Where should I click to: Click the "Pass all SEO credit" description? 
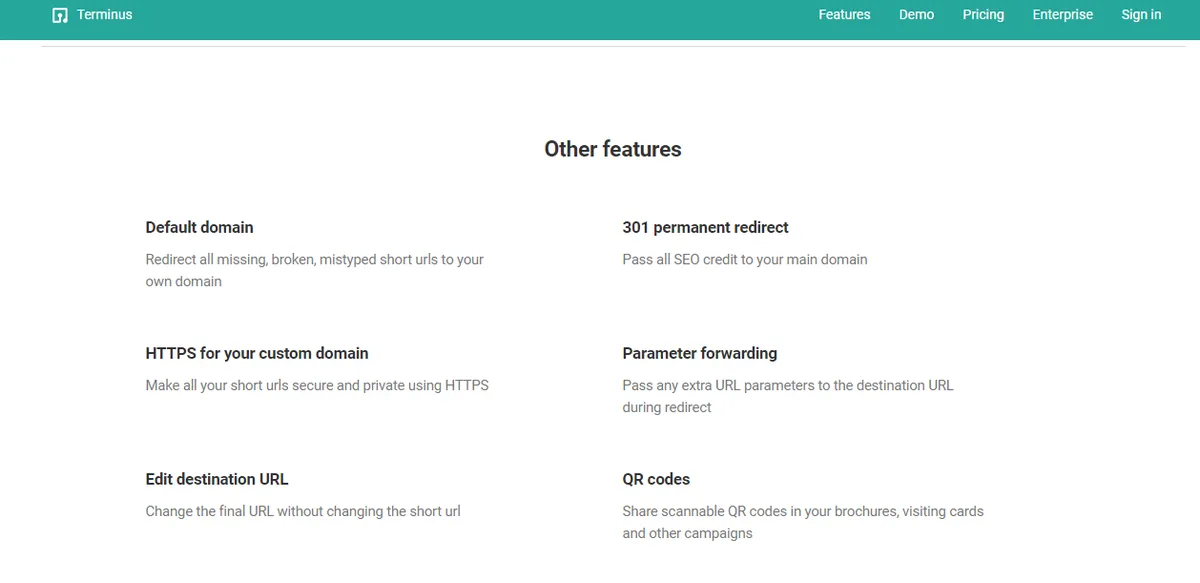[744, 259]
